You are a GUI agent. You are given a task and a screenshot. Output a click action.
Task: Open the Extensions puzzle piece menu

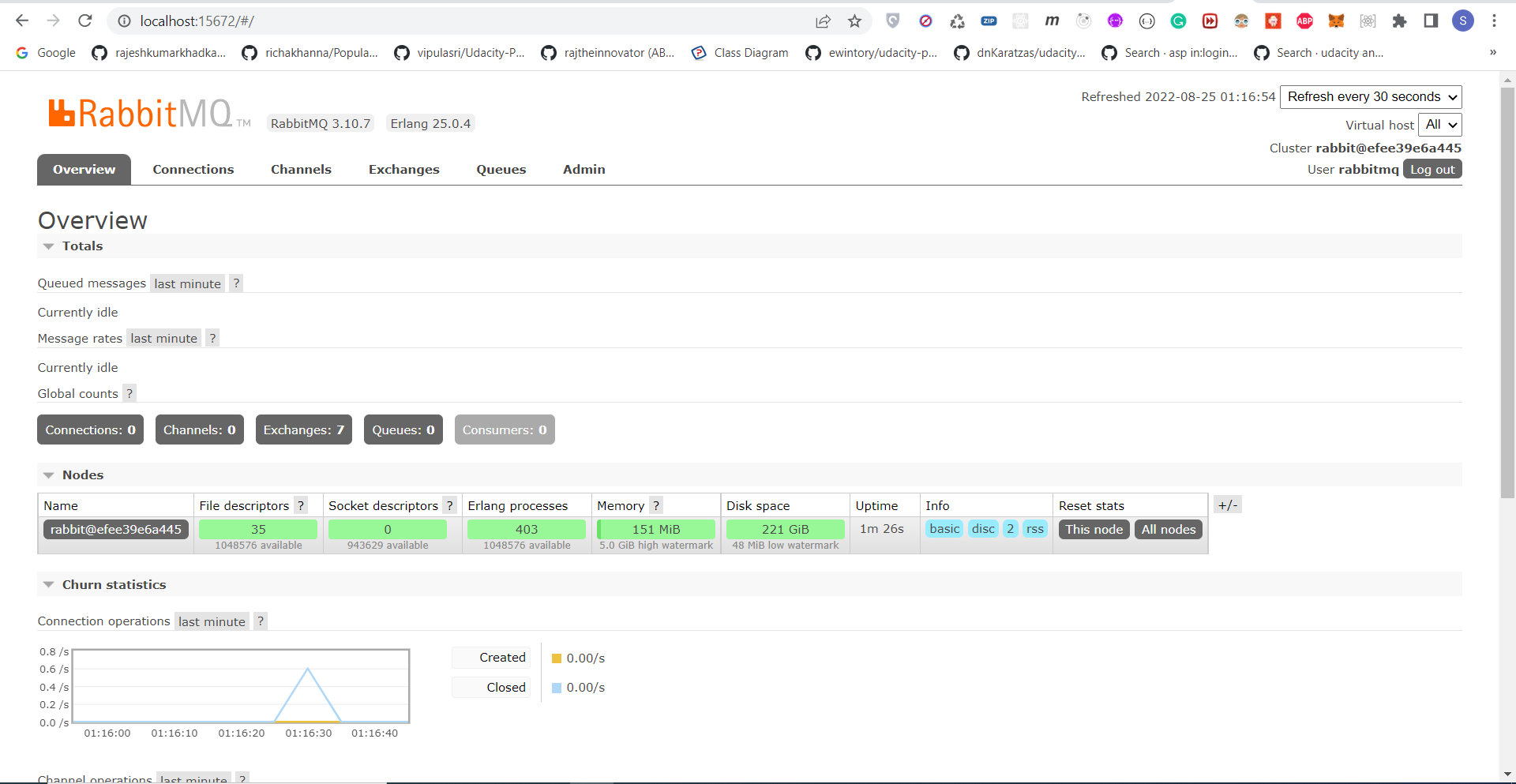(x=1399, y=21)
